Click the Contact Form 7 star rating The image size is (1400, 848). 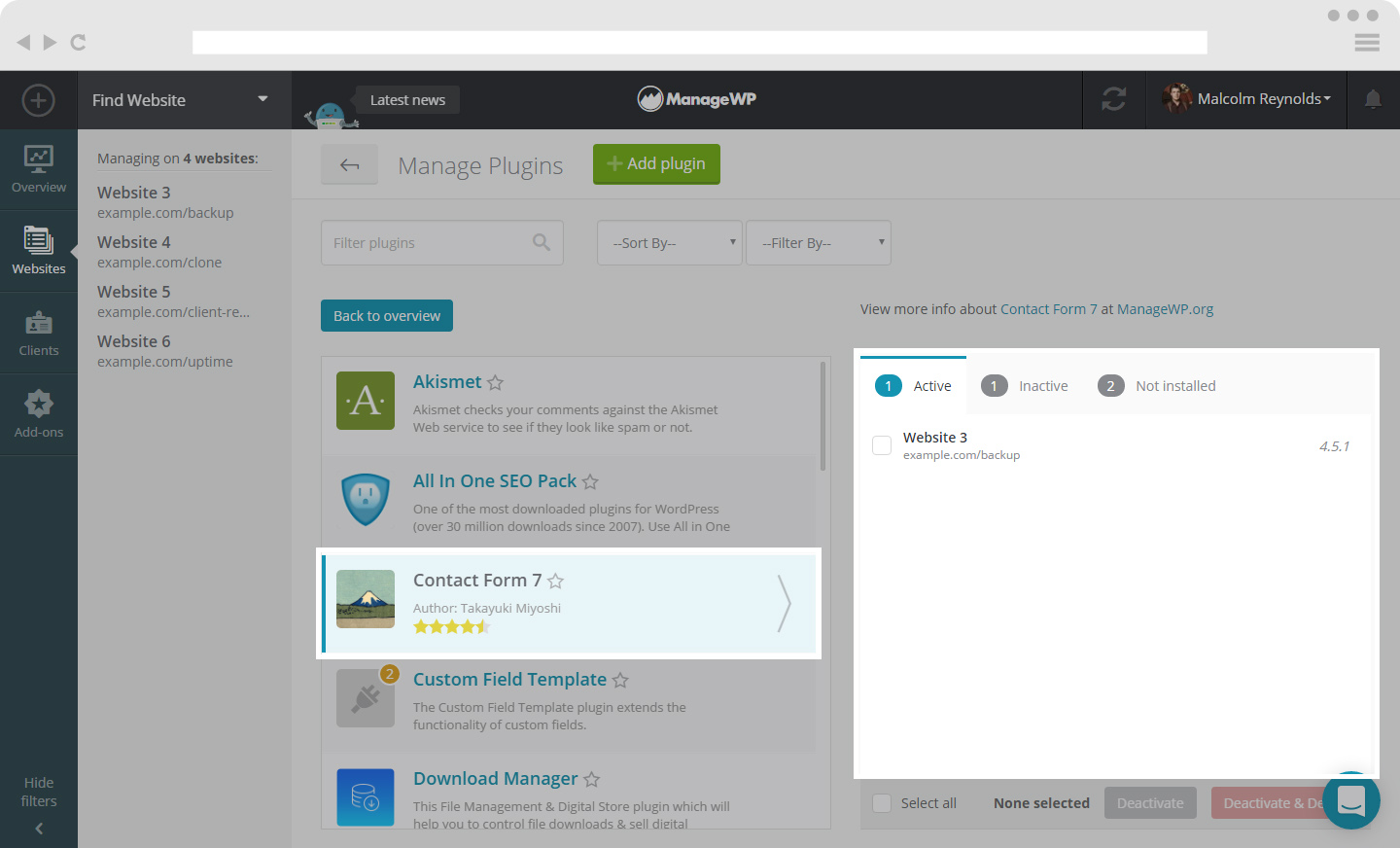pyautogui.click(x=451, y=627)
